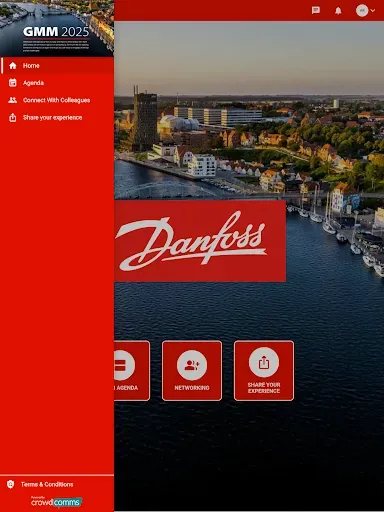Expand the profile dropdown chevron
This screenshot has height=512, width=384.
(373, 11)
